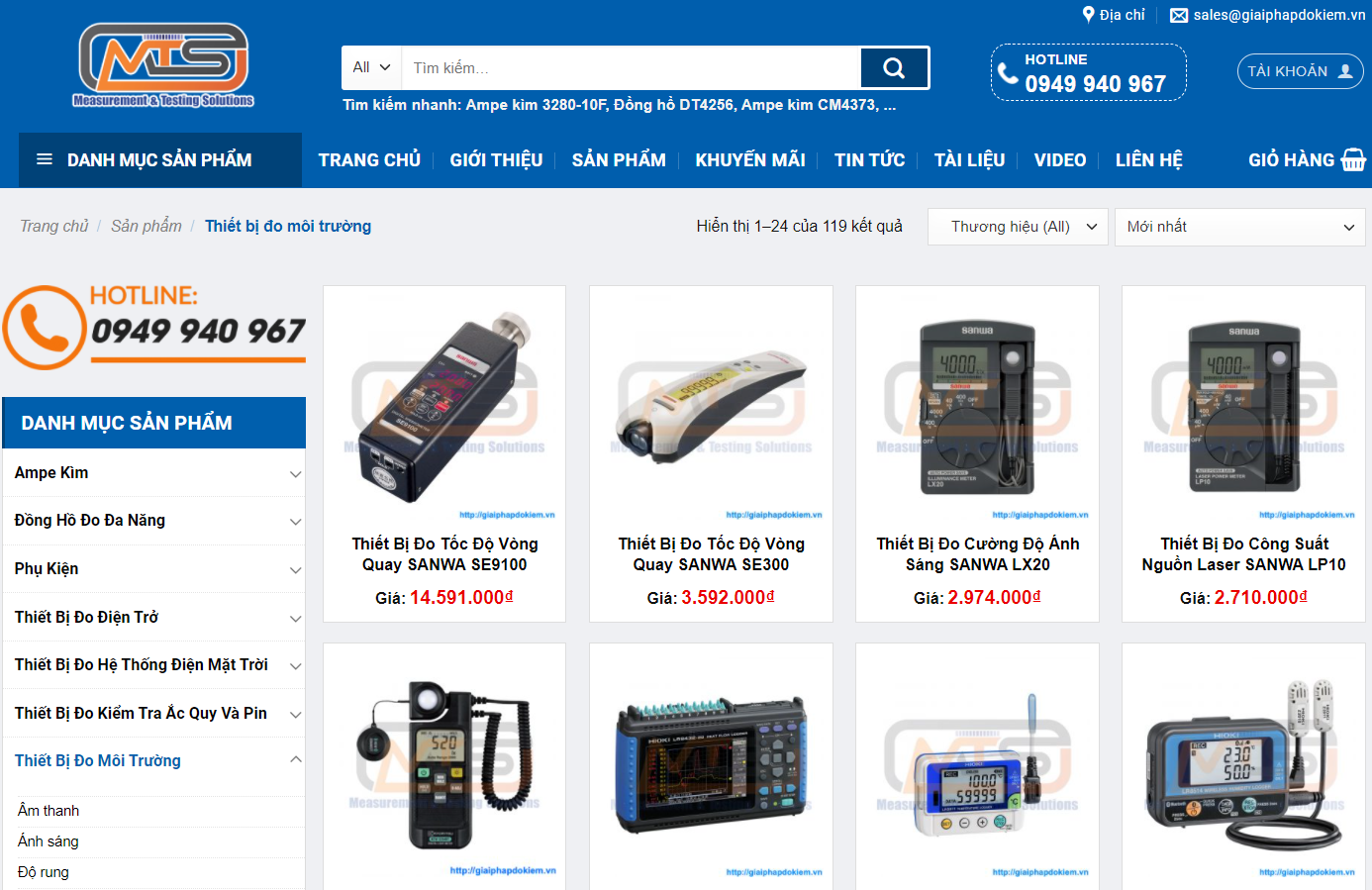This screenshot has height=890, width=1372.
Task: Click the phone icon in the header hotline box
Action: point(1008,73)
